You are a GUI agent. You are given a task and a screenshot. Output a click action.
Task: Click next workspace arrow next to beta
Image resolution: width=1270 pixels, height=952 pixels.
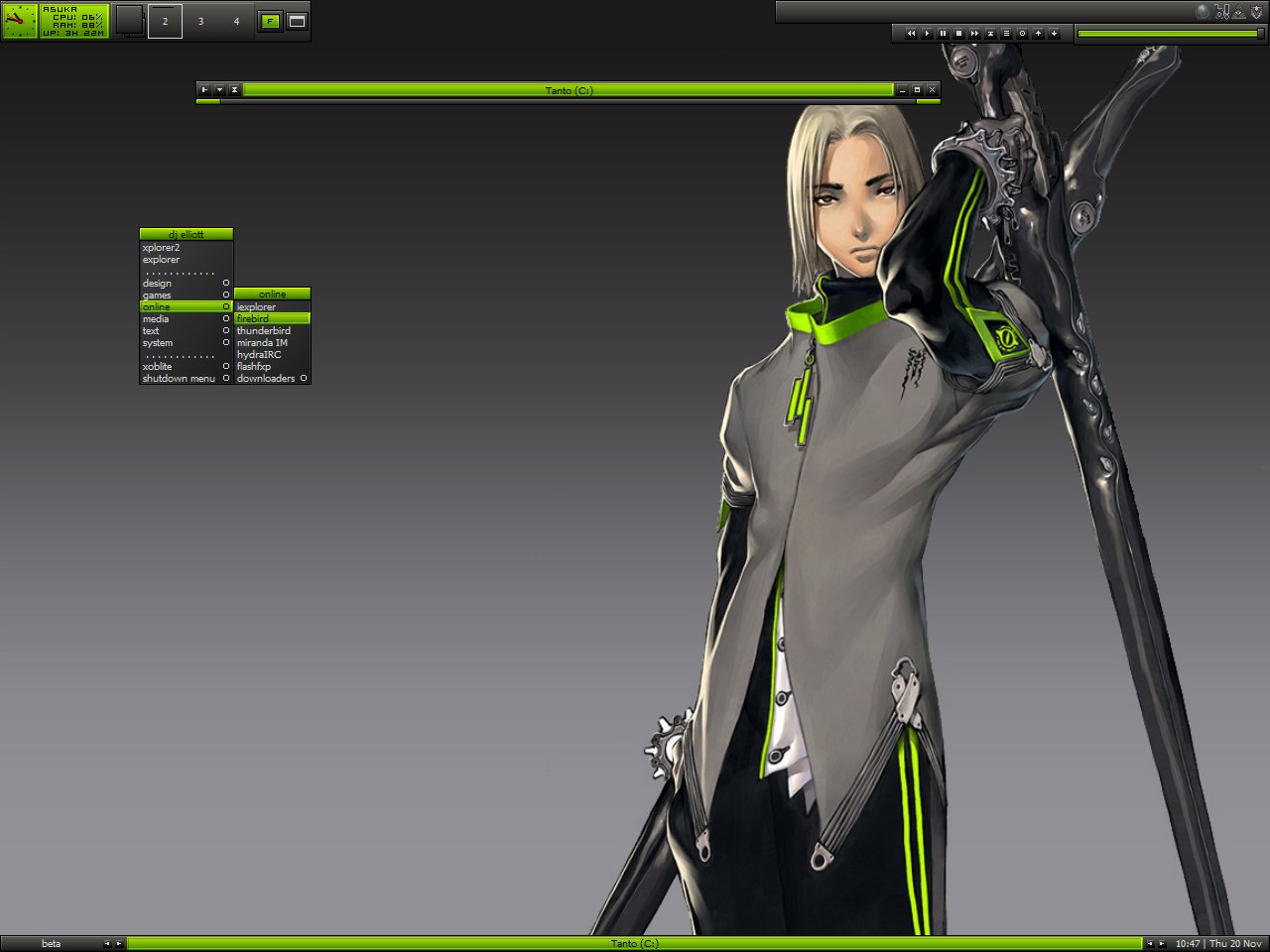(x=119, y=944)
